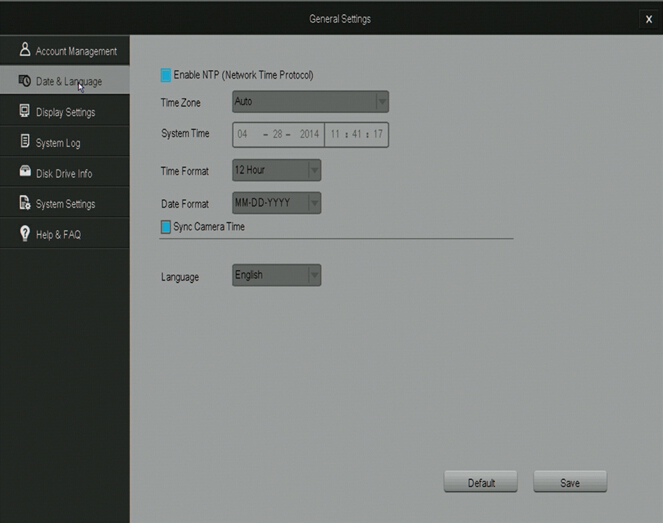Open Help & FAQ section
The width and height of the screenshot is (663, 523).
[x=65, y=233]
